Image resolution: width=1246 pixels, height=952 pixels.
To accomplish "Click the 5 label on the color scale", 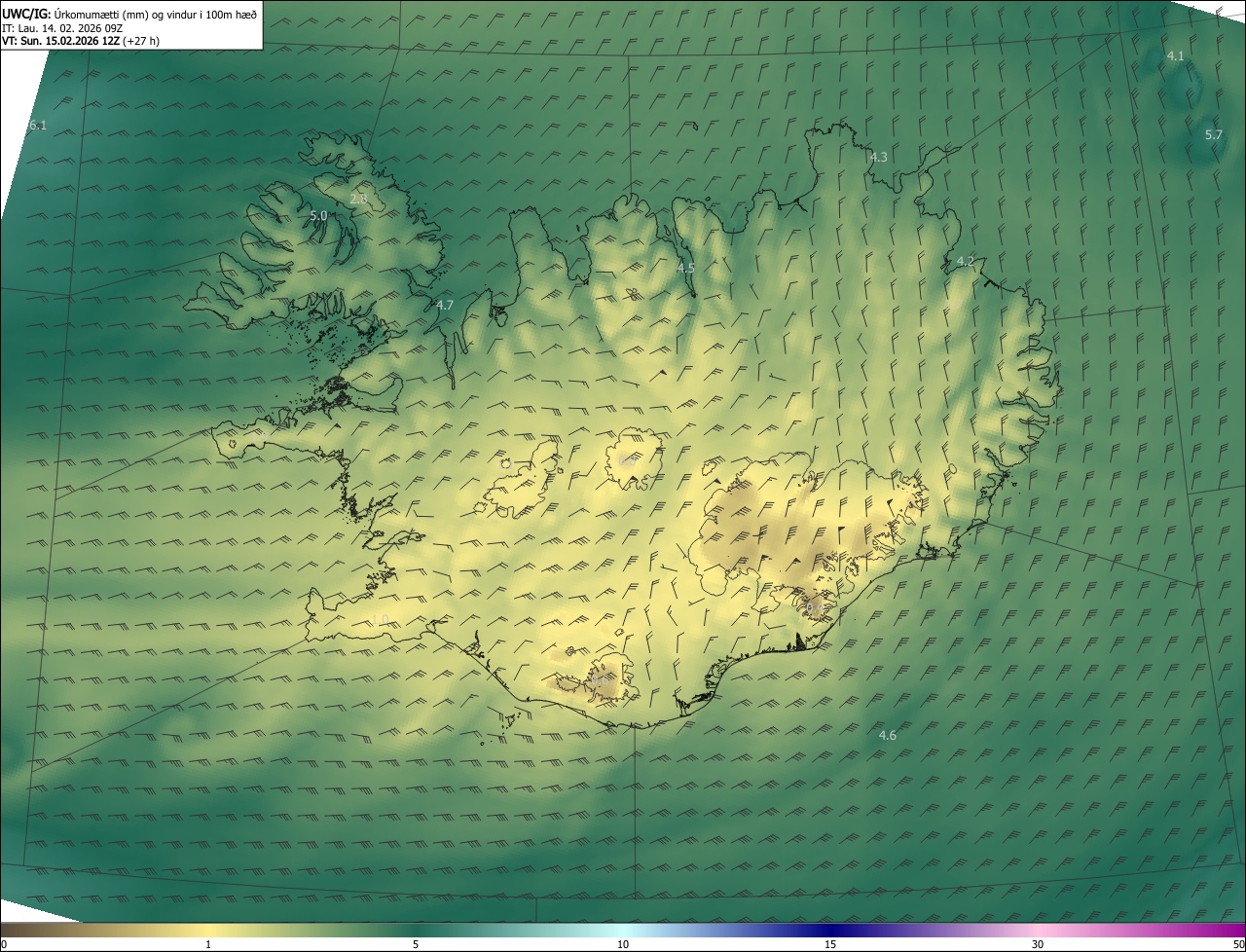I will 416,945.
